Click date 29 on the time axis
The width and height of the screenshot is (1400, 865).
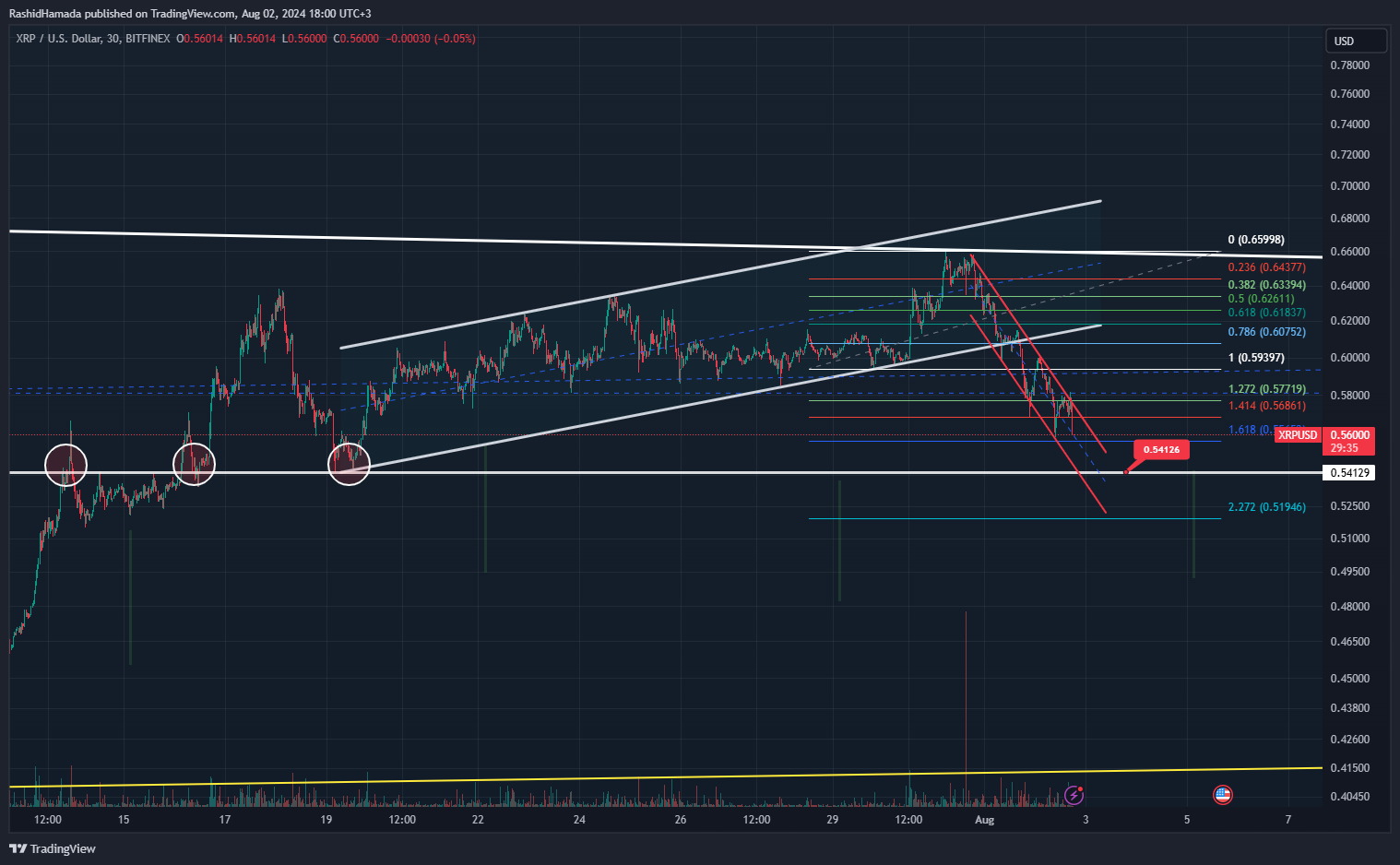(x=832, y=820)
